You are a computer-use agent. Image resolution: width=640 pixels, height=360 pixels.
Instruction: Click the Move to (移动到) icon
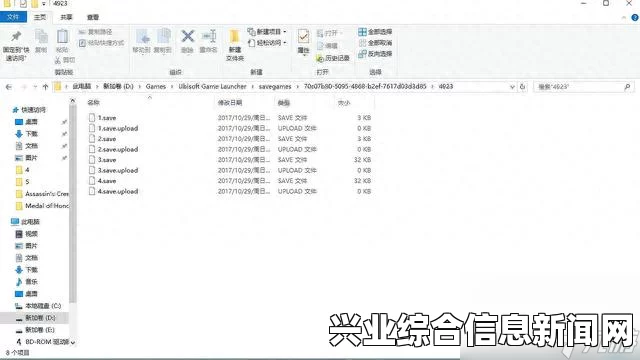point(142,37)
